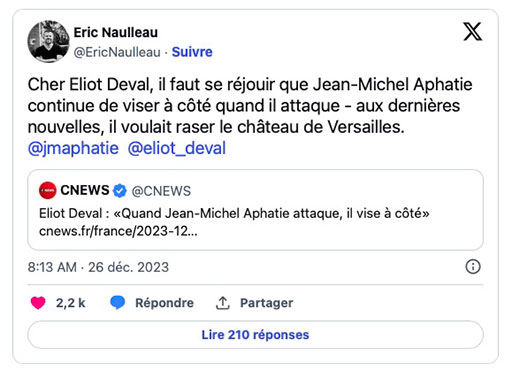Click the Lire 210 réponses button
The width and height of the screenshot is (512, 371).
(x=255, y=335)
